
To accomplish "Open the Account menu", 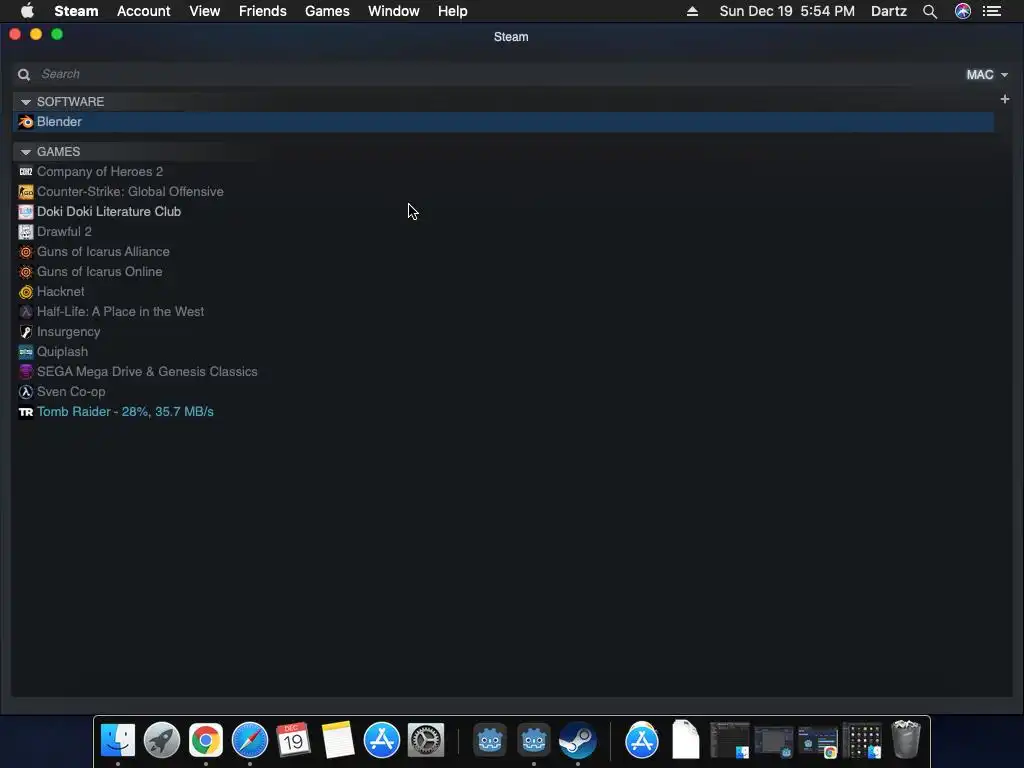I will [143, 11].
